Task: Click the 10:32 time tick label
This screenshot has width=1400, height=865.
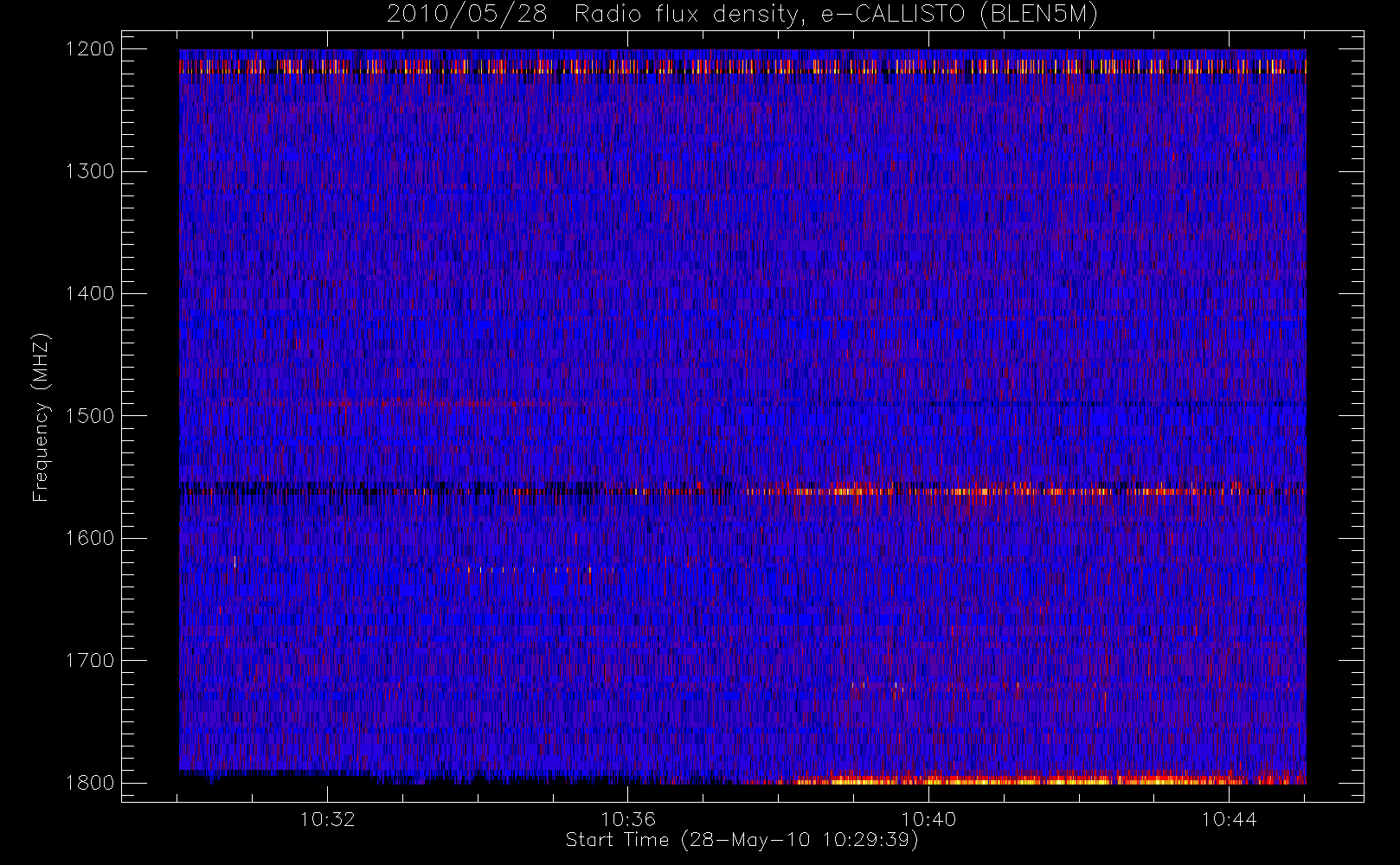Action: [328, 819]
